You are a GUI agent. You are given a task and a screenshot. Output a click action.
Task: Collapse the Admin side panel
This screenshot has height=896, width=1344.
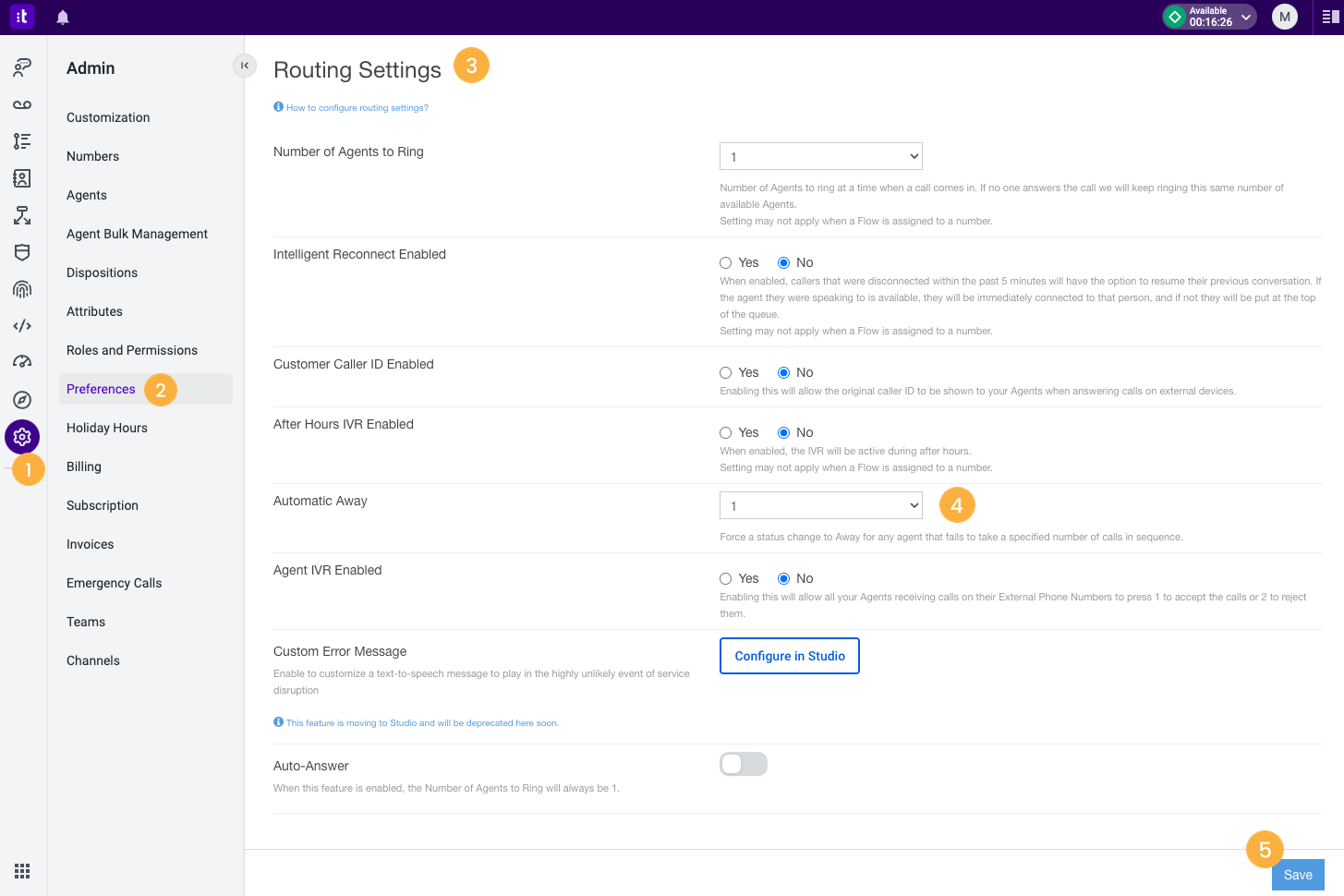coord(245,66)
